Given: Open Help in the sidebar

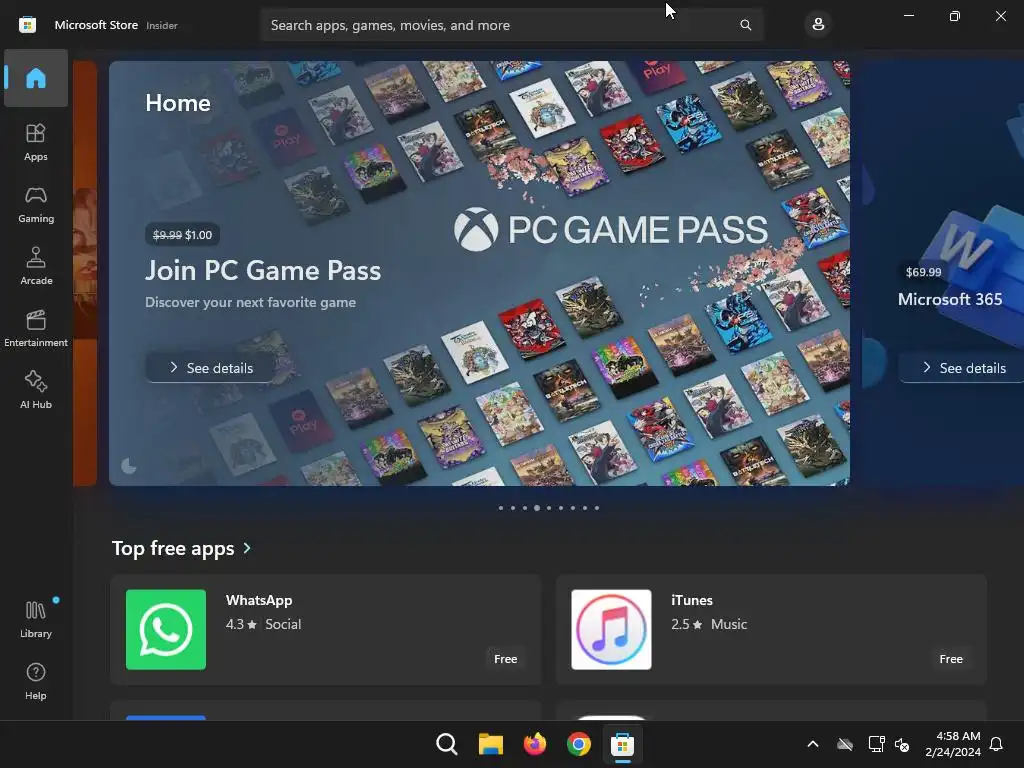Looking at the screenshot, I should point(36,681).
